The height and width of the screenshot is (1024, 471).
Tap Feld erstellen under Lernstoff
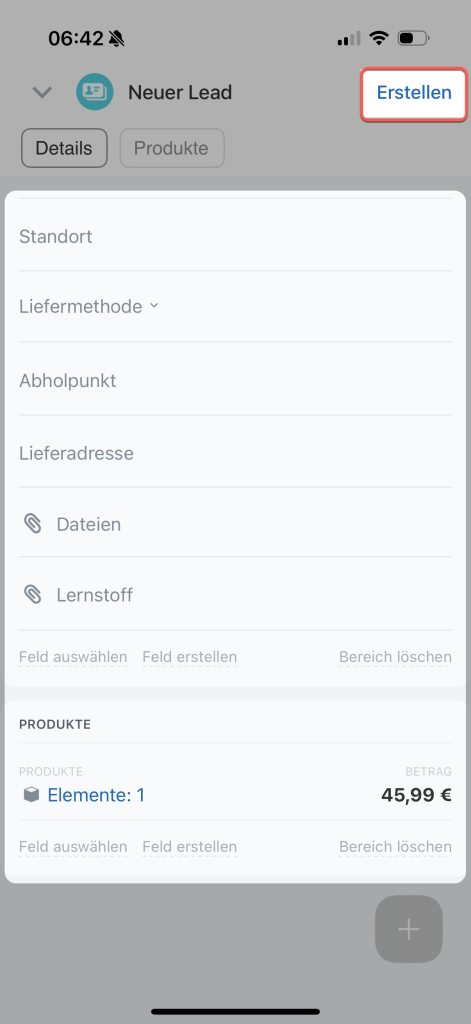[189, 656]
